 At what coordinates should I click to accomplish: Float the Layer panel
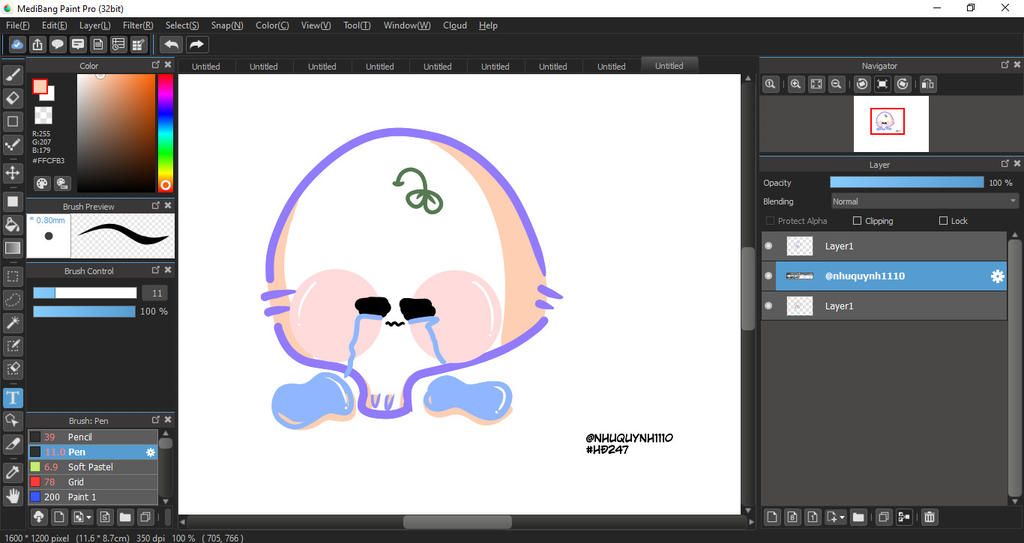(x=1004, y=164)
